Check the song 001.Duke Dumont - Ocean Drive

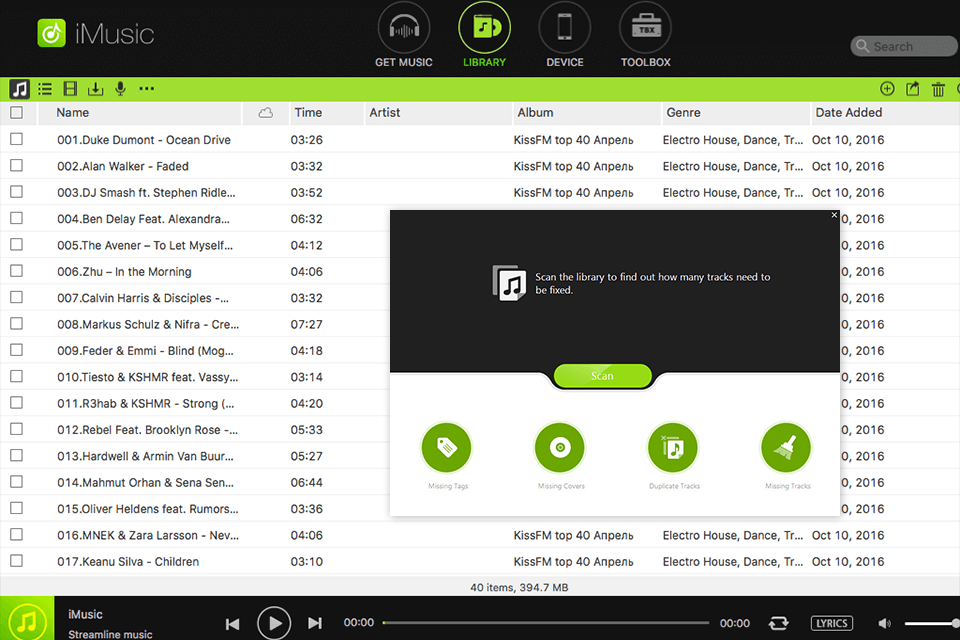pyautogui.click(x=16, y=139)
